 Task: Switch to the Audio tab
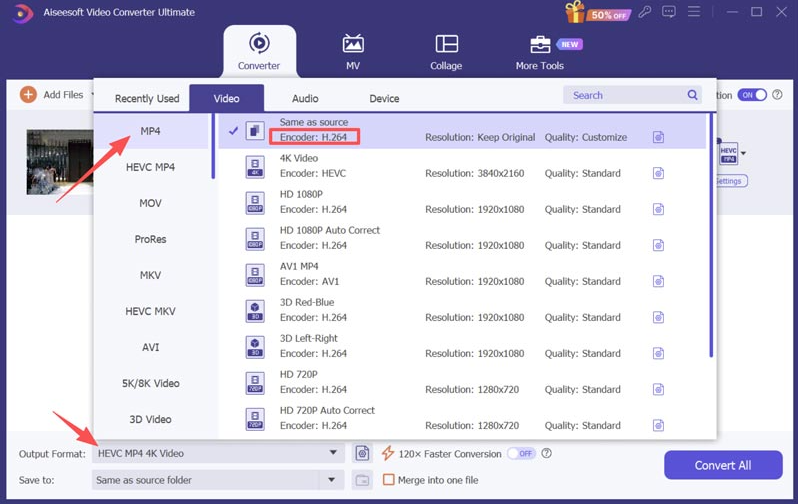click(x=305, y=98)
